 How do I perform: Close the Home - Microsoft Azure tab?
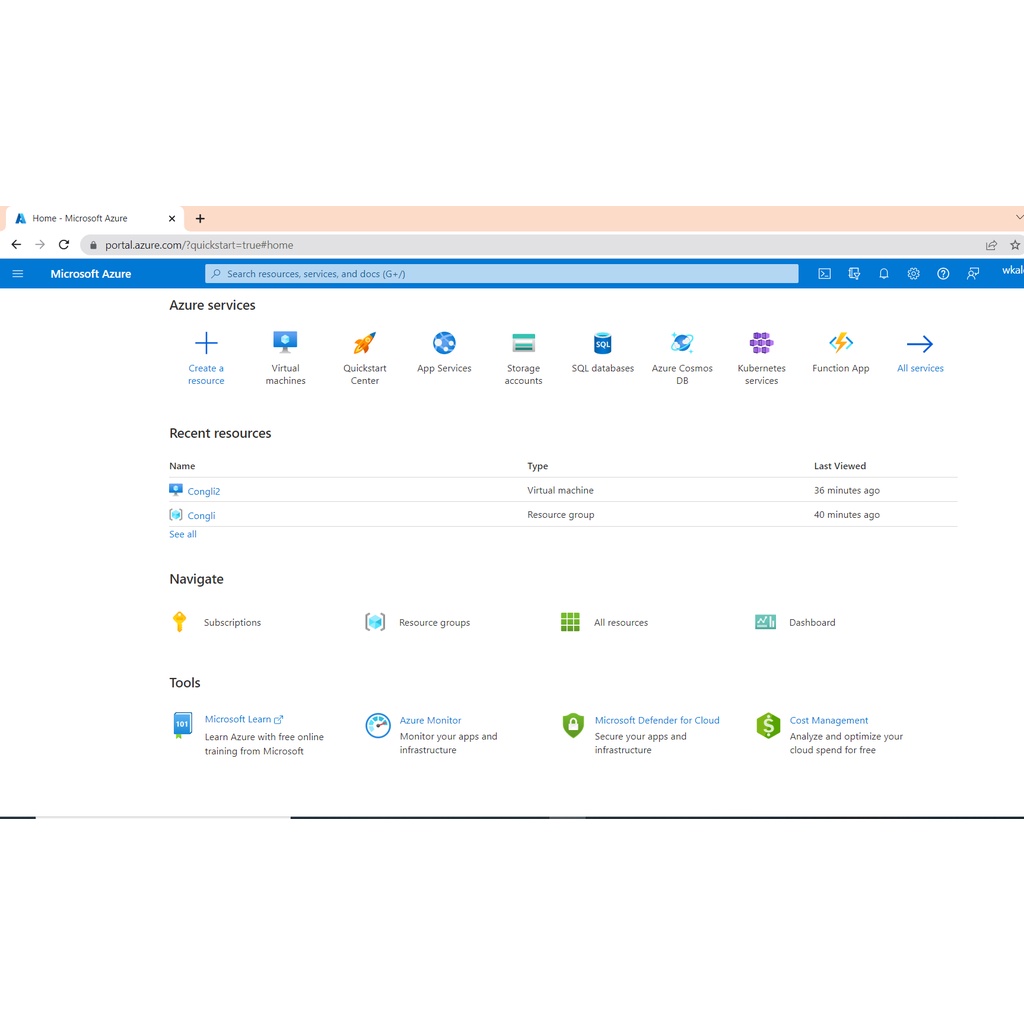coord(172,219)
